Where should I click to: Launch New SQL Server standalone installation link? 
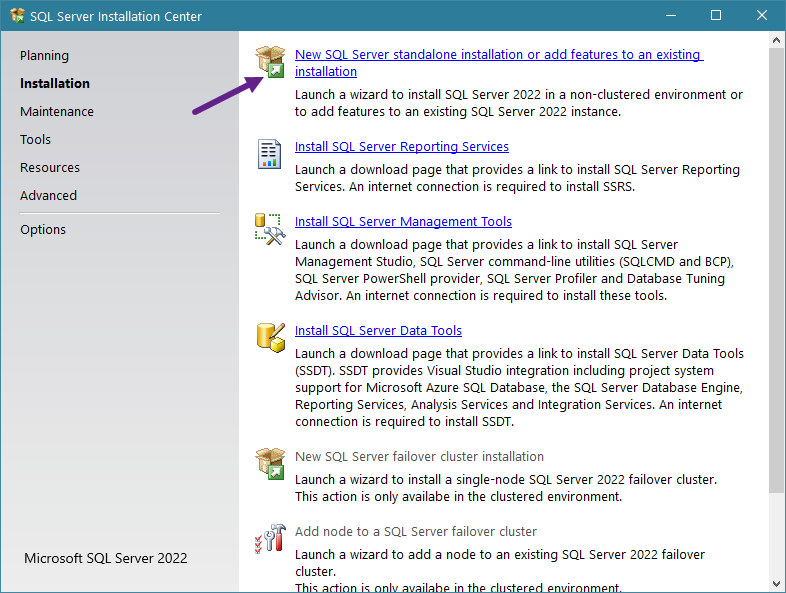coord(499,63)
